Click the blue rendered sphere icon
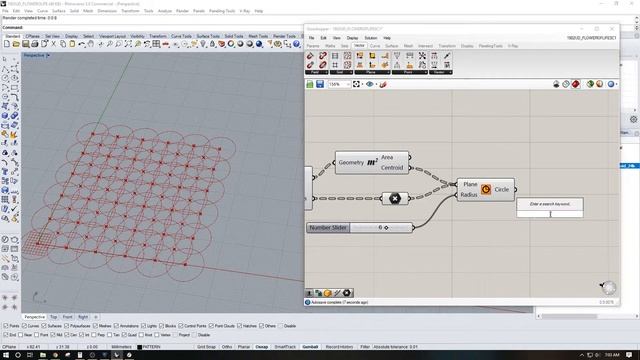Viewport: 640px width, 360px height. pos(259,44)
